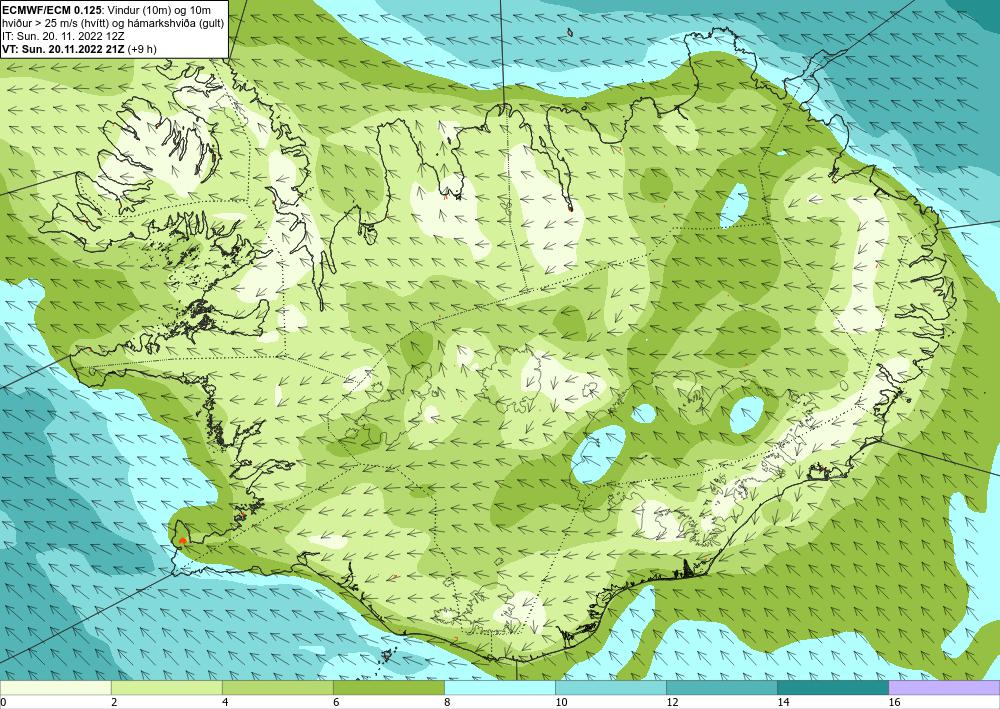Click the legend scale label "8"
This screenshot has width=1000, height=709.
pos(447,703)
